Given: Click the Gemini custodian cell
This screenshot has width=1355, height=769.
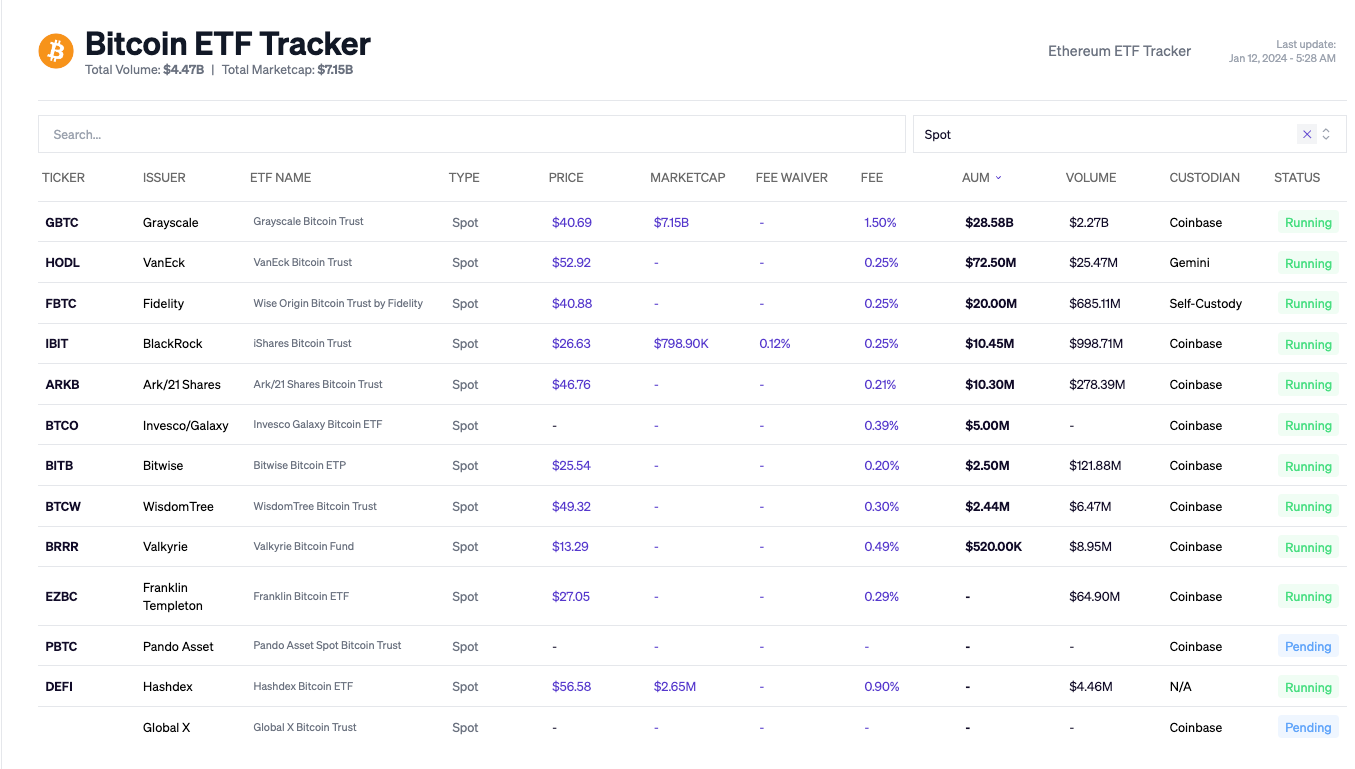Looking at the screenshot, I should [1190, 263].
